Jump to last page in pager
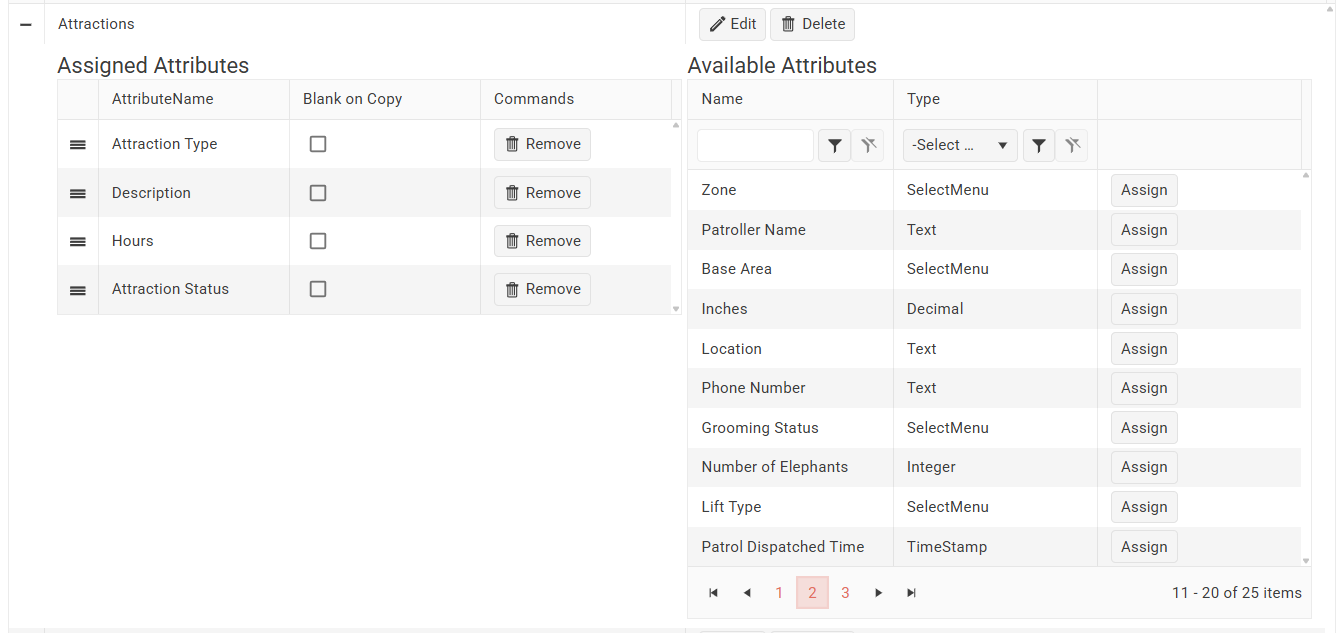This screenshot has height=633, width=1339. [911, 593]
